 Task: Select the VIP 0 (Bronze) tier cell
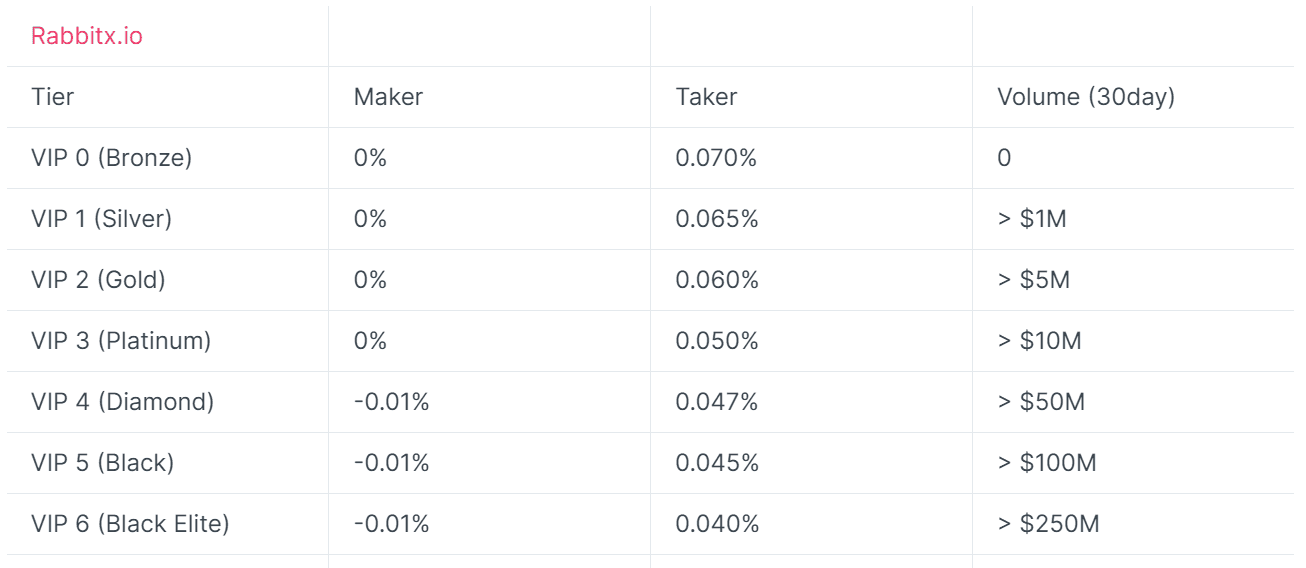coord(112,158)
